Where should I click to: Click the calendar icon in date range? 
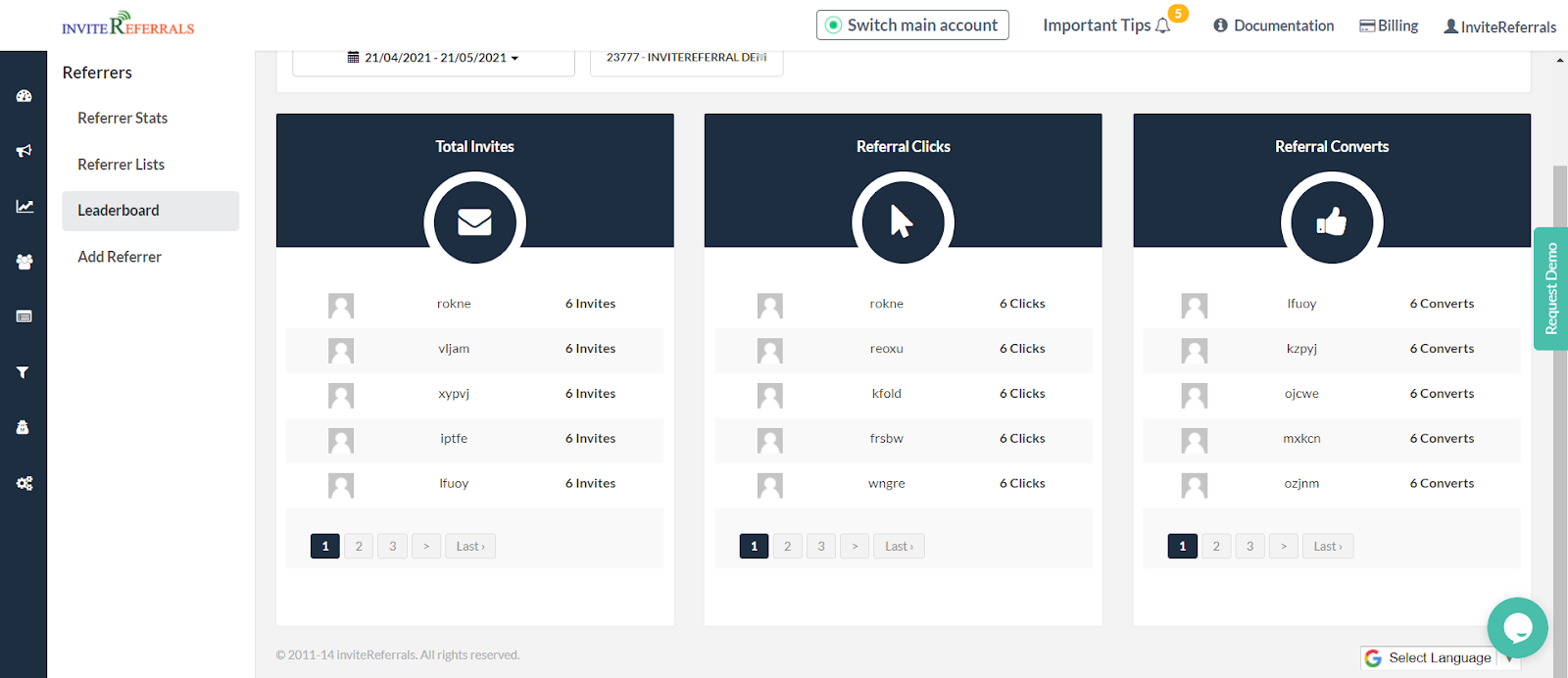pyautogui.click(x=353, y=58)
